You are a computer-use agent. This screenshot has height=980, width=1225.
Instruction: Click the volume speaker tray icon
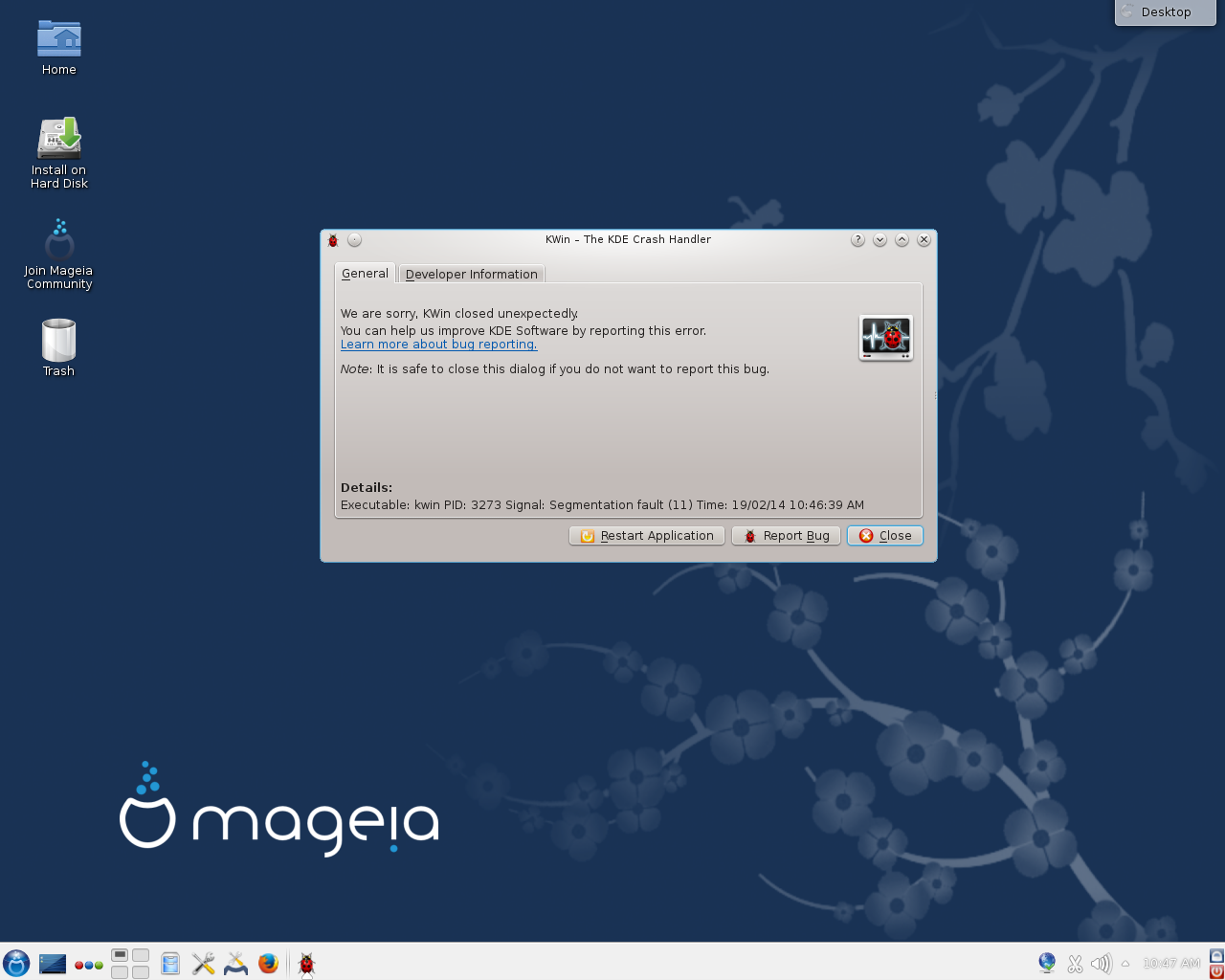point(1101,964)
